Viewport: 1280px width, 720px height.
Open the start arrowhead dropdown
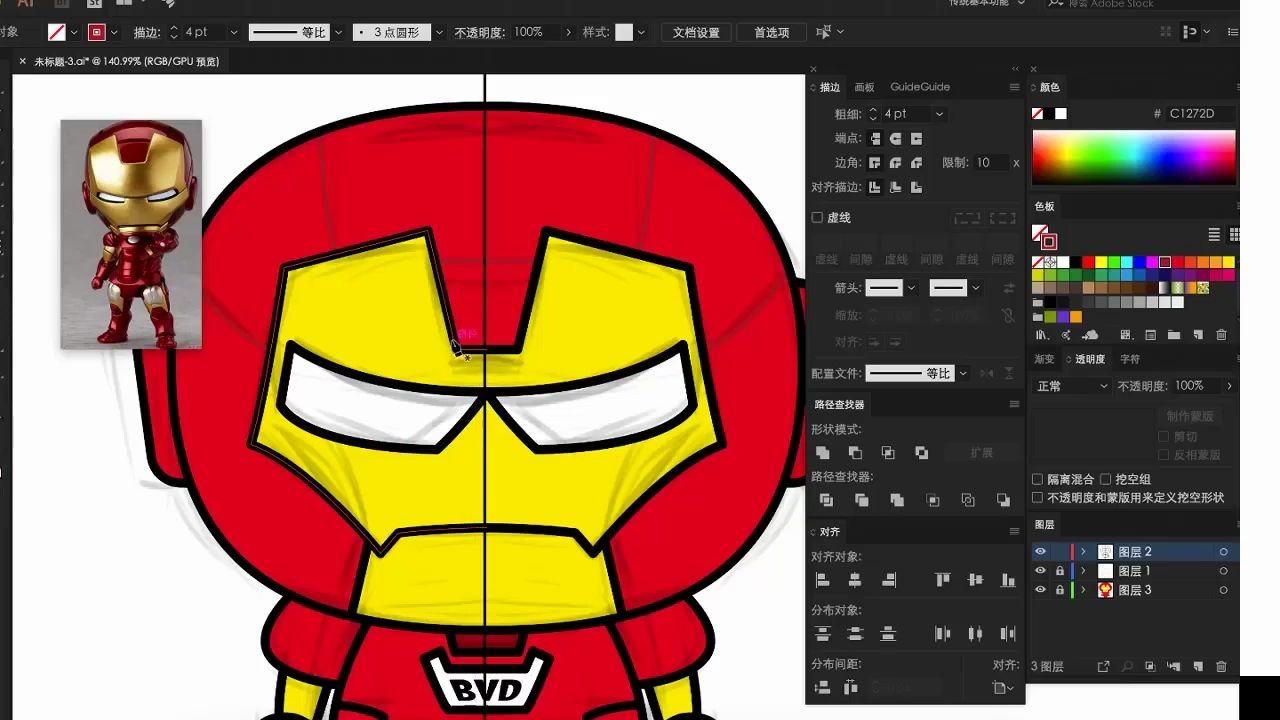[911, 288]
